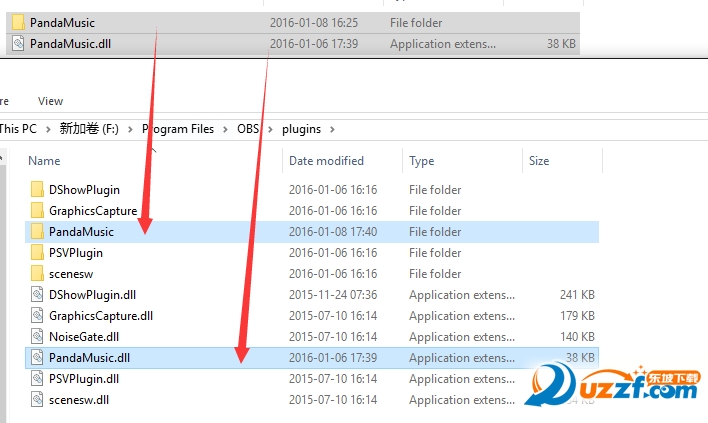Viewport: 708px width, 423px height.
Task: Navigate to Program Files breadcrumb
Action: pos(178,129)
